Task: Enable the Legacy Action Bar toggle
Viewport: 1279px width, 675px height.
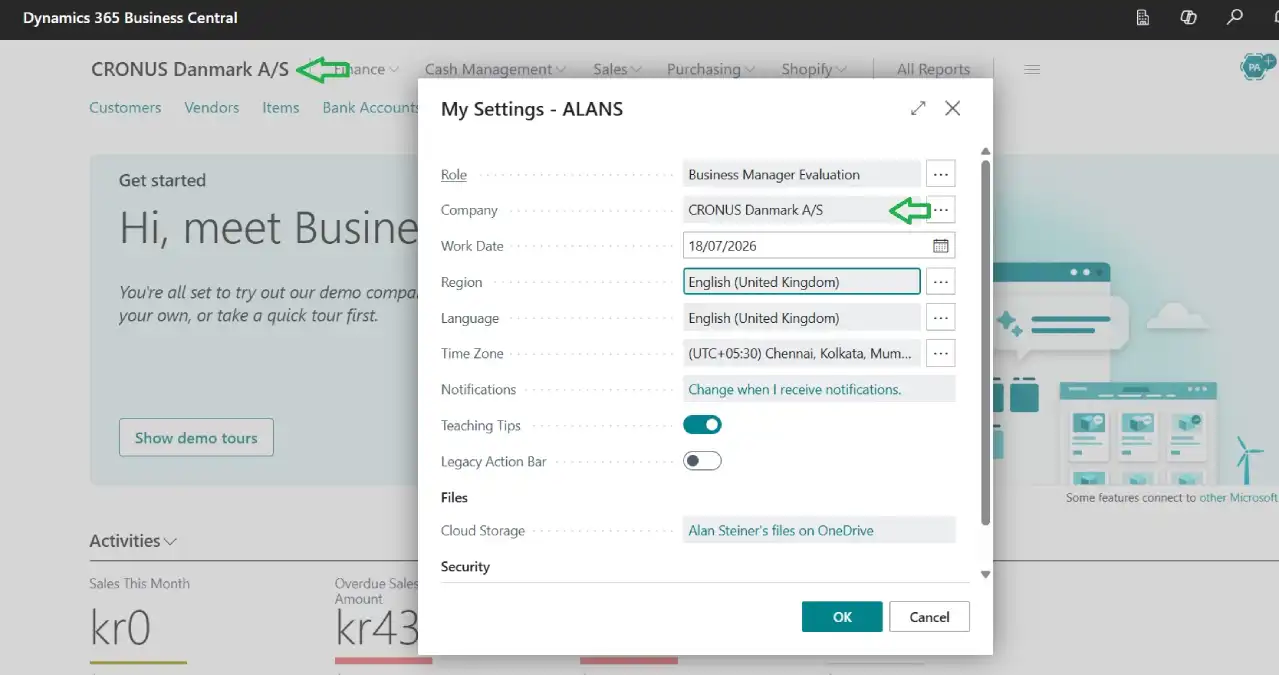Action: click(x=702, y=461)
